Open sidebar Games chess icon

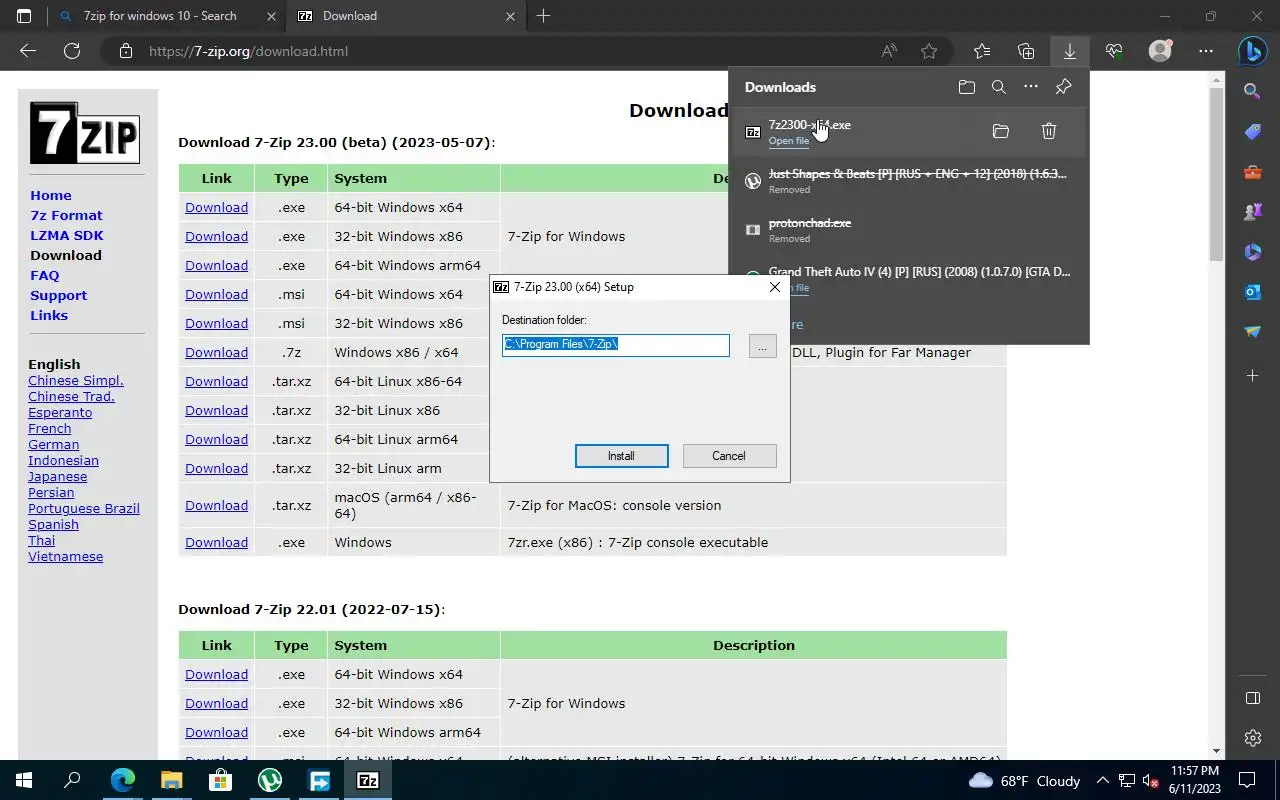(x=1252, y=212)
